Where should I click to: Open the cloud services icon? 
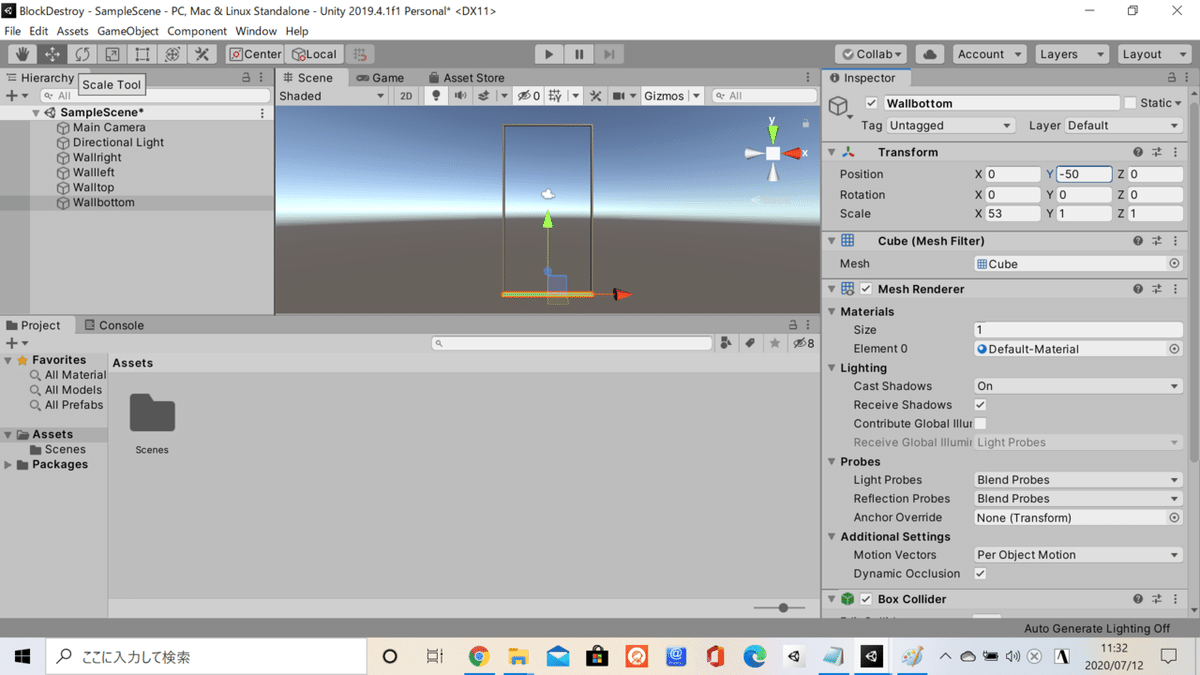pos(930,54)
